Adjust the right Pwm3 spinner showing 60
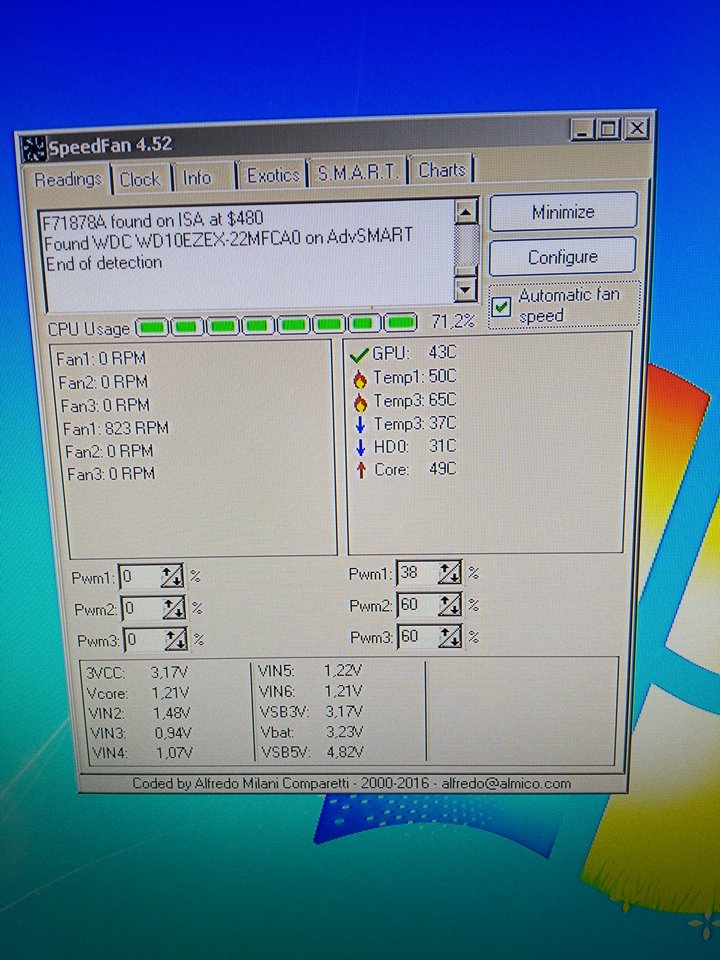 pos(450,637)
